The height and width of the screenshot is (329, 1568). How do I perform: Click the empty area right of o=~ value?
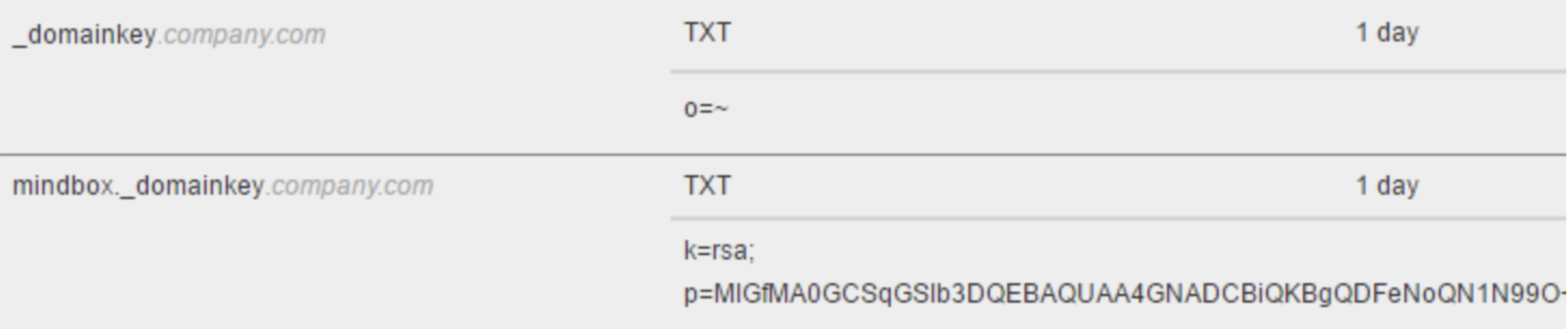(x=1144, y=110)
